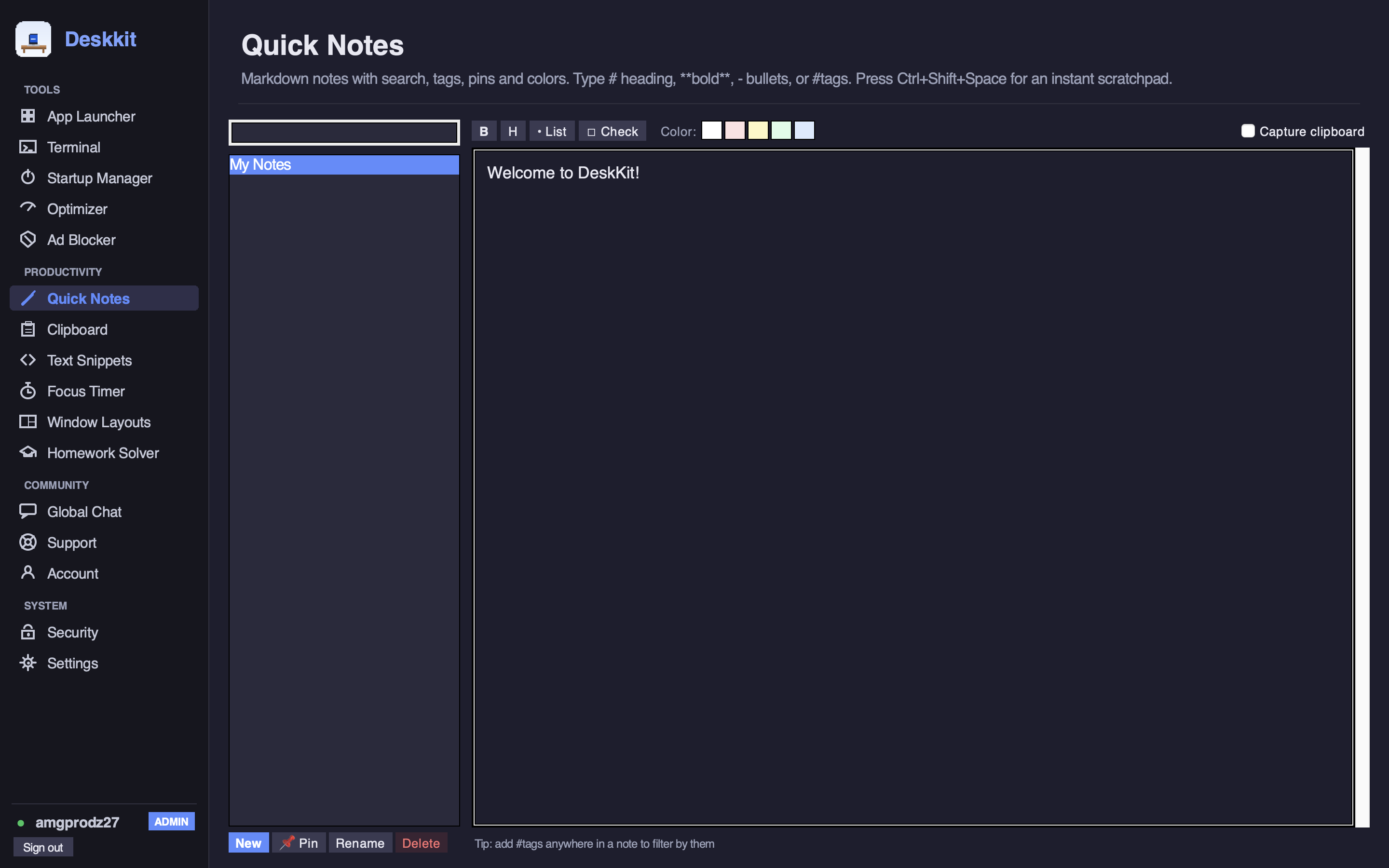Insert a heading with the H button

pos(513,131)
